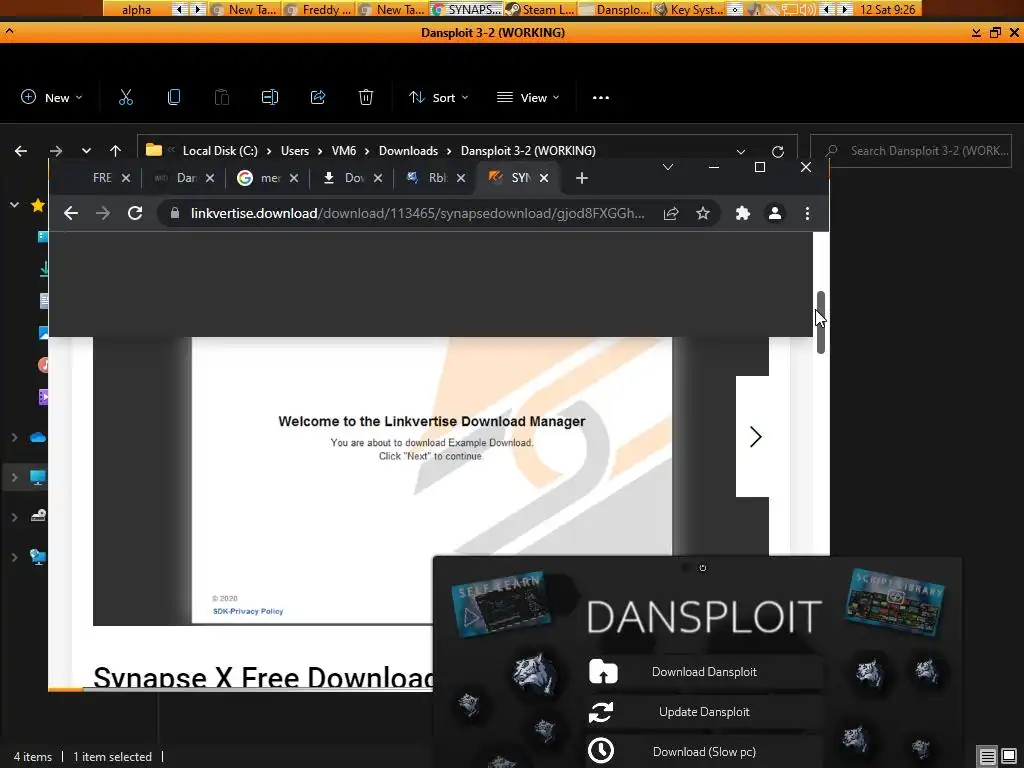Click the Copy icon in Explorer toolbar
This screenshot has width=1024, height=768.
click(174, 97)
